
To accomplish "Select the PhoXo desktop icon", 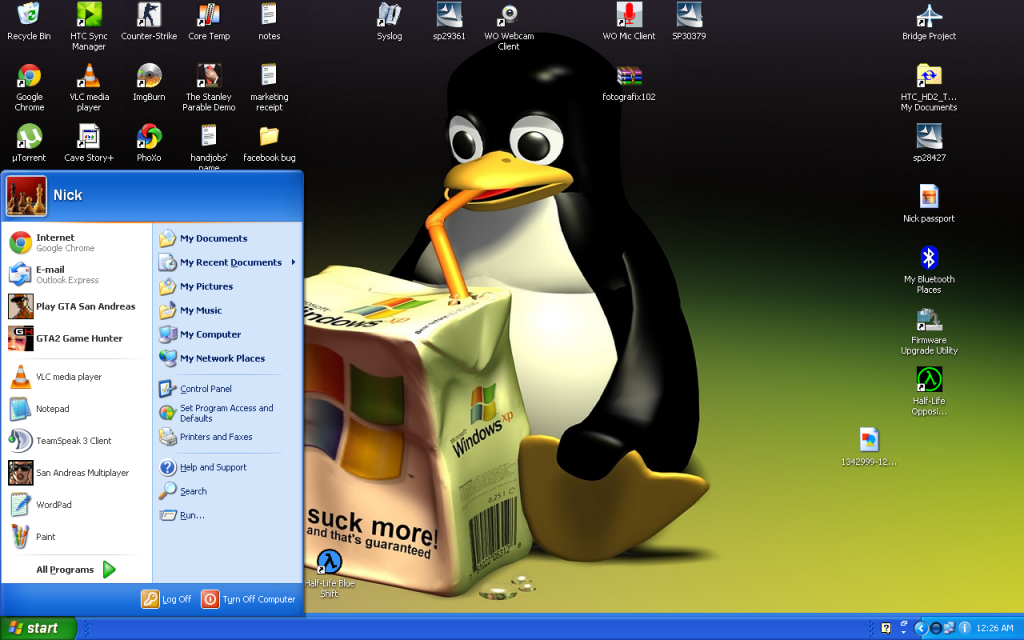I will tap(149, 143).
